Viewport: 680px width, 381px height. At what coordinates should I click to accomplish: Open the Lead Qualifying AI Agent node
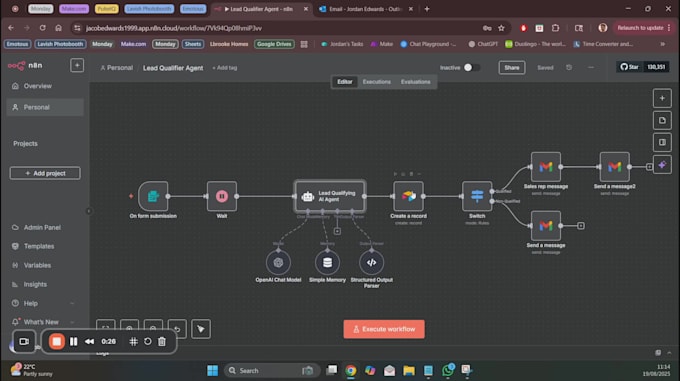pos(330,196)
